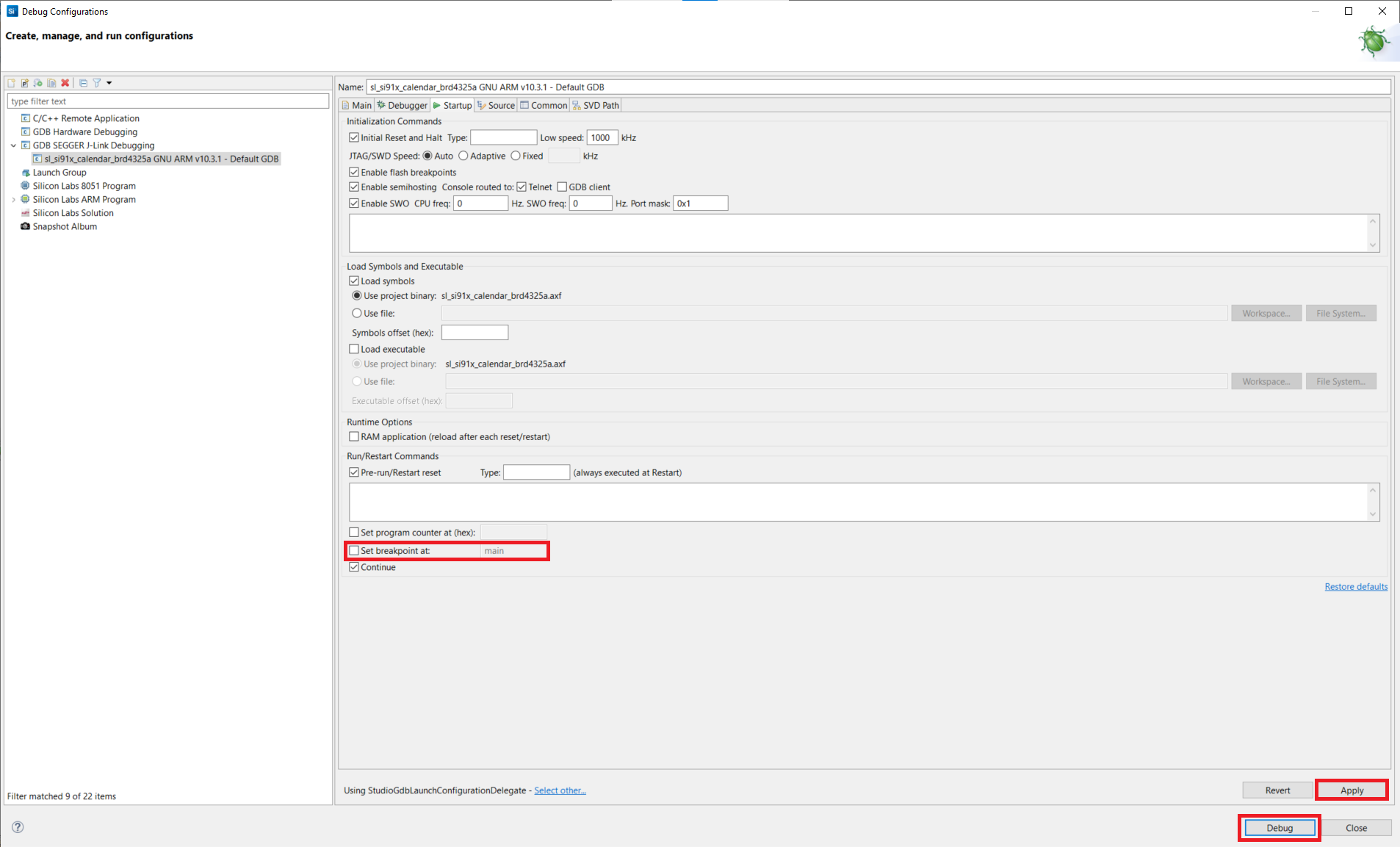
Task: Switch to the Debugger tab
Action: [x=403, y=106]
